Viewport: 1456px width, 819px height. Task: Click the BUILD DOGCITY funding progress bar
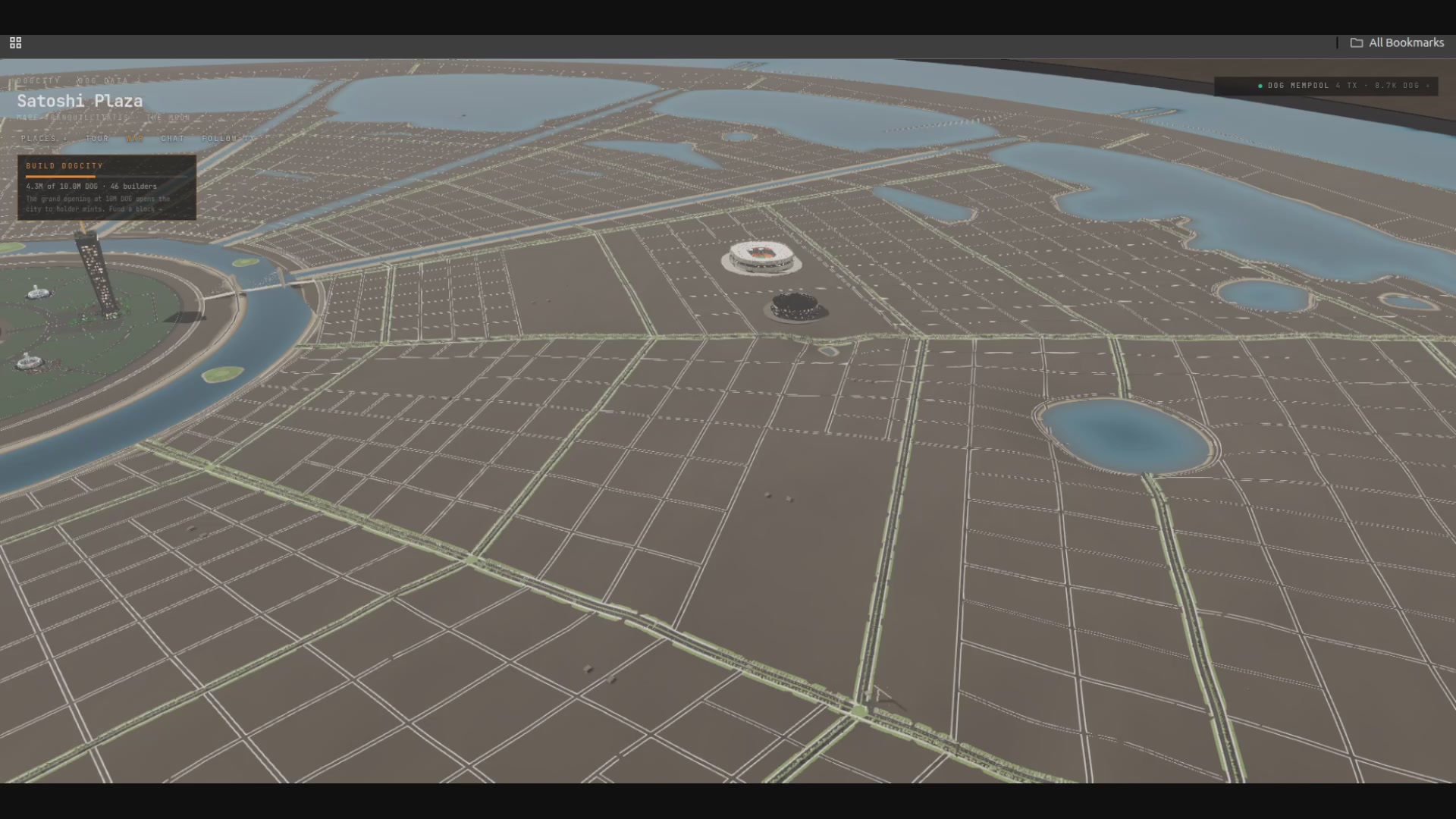click(x=106, y=176)
